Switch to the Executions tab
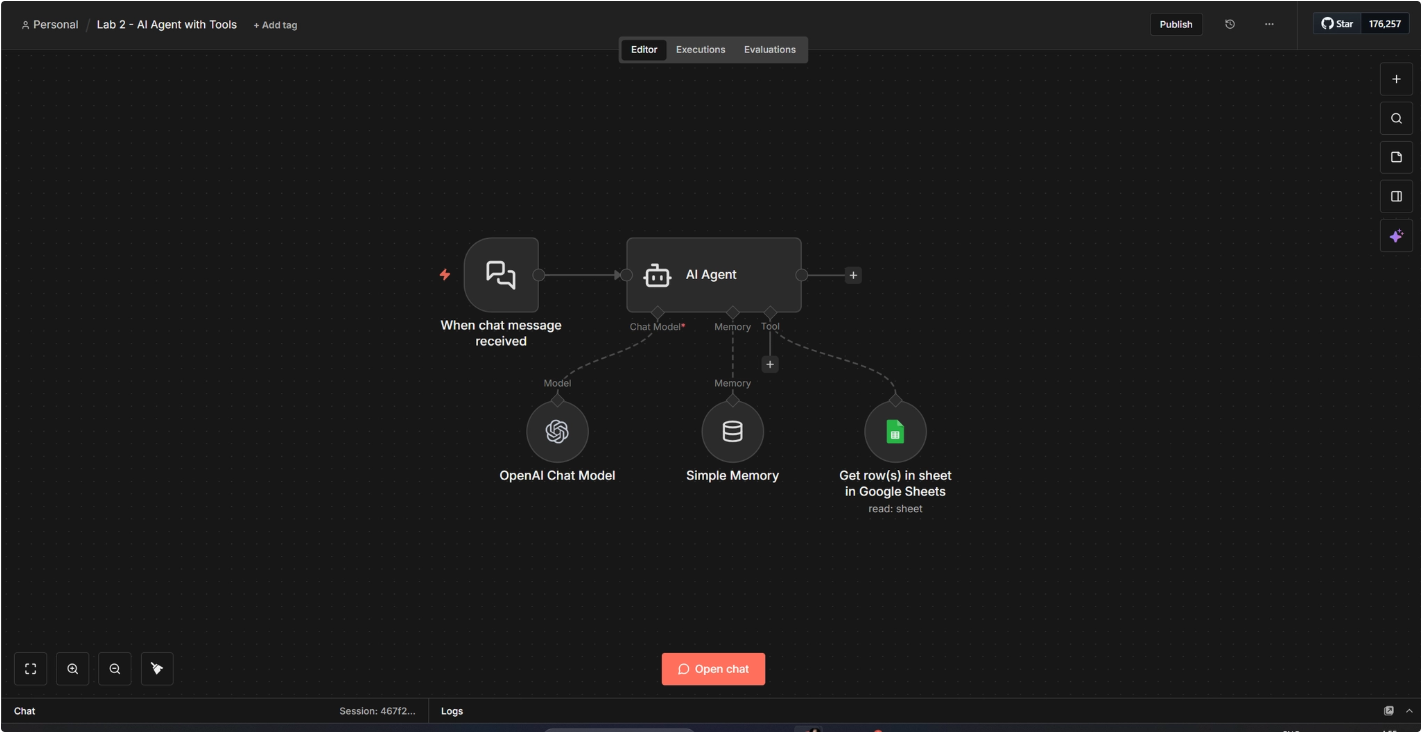Image resolution: width=1422 pixels, height=732 pixels. 700,49
